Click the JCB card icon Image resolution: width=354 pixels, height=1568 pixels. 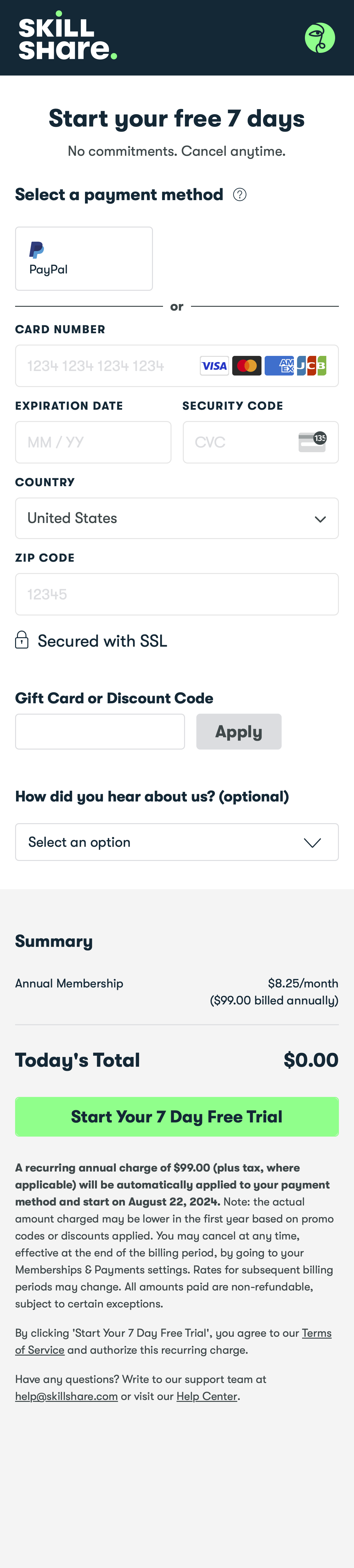312,365
